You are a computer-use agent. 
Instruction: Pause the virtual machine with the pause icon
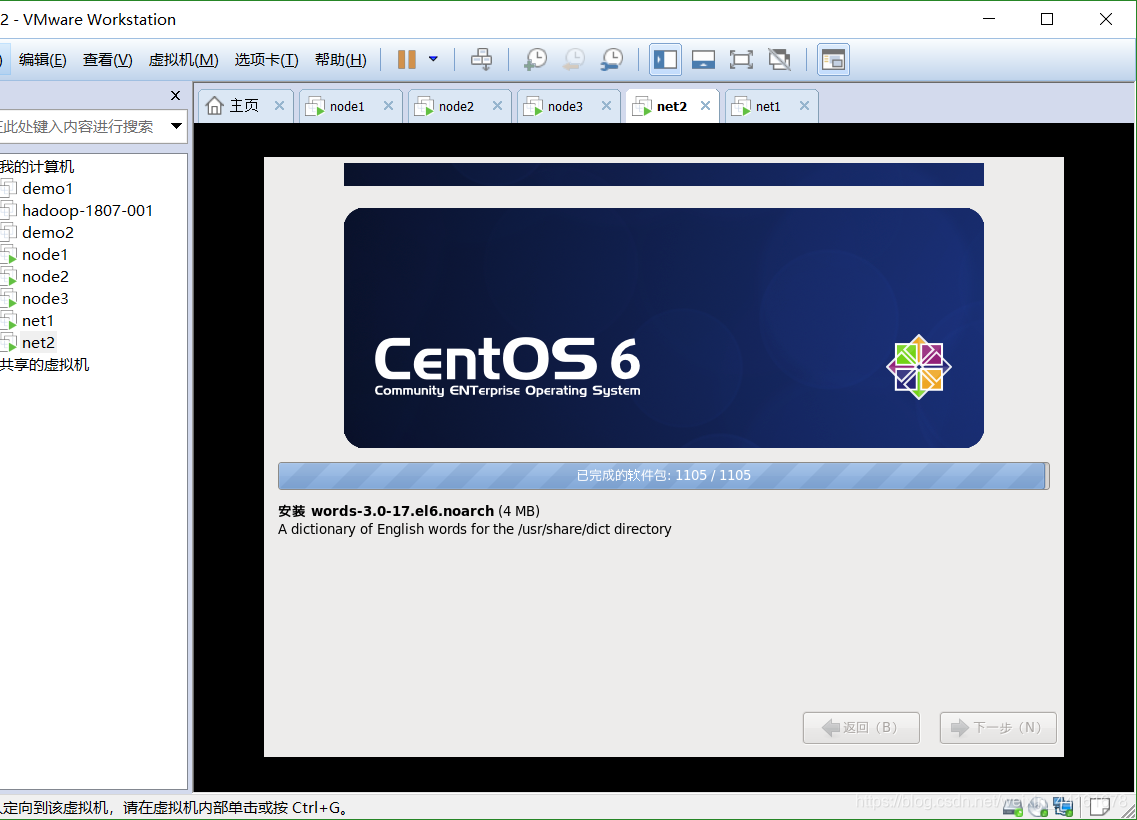[x=407, y=59]
